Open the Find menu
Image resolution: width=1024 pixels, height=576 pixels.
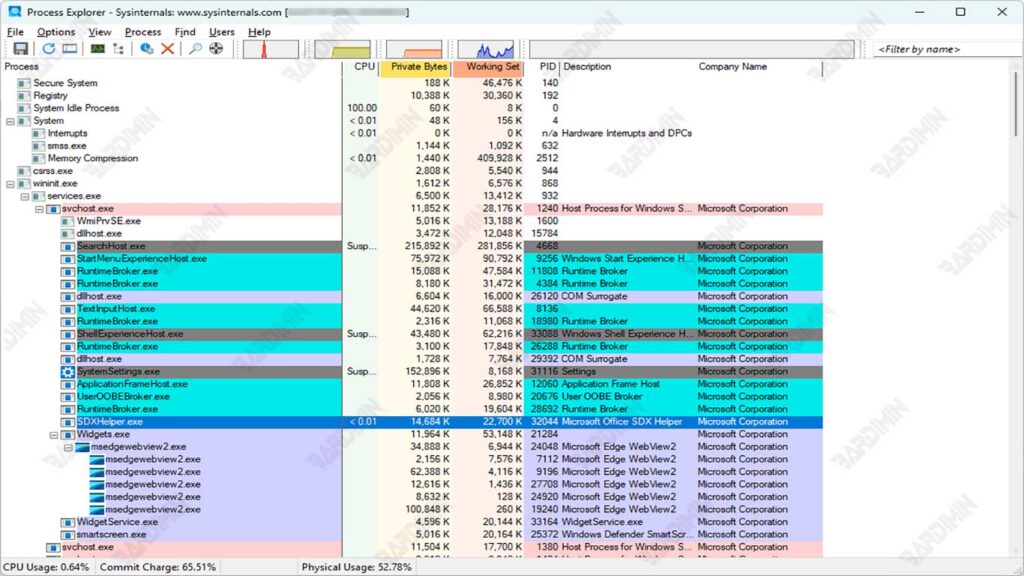coord(185,32)
